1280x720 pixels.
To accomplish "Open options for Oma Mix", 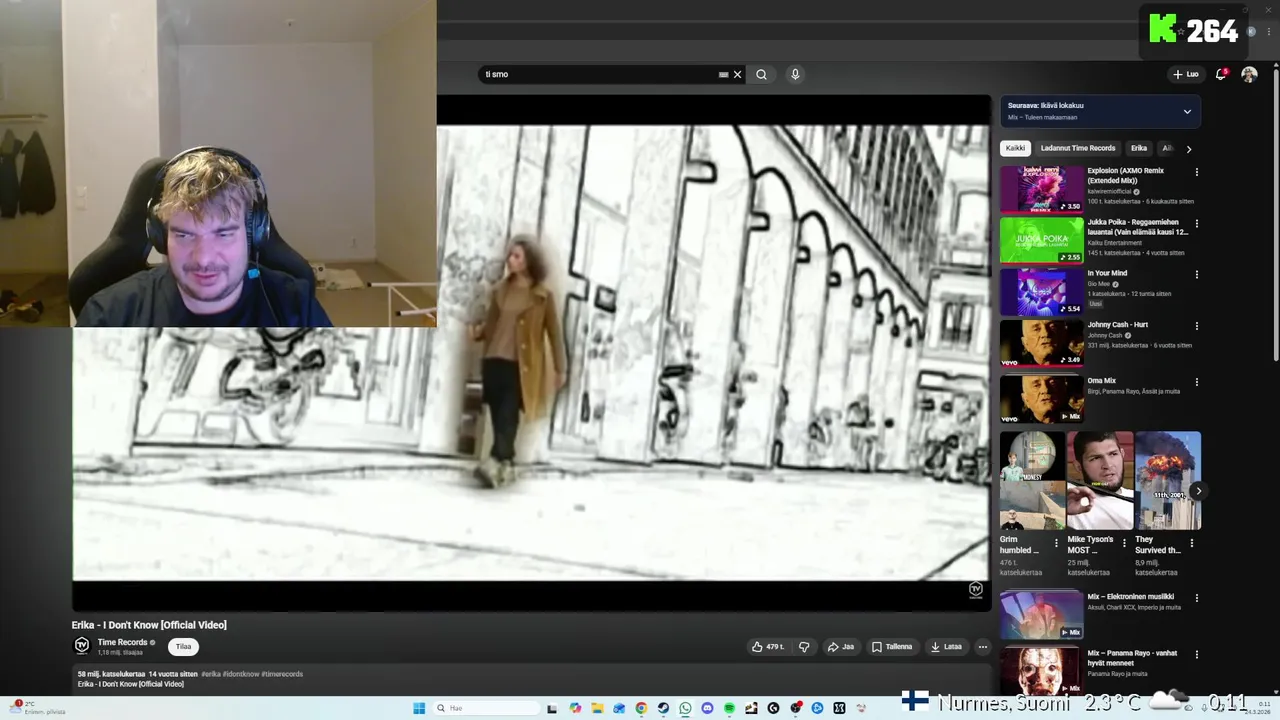I will [x=1197, y=382].
